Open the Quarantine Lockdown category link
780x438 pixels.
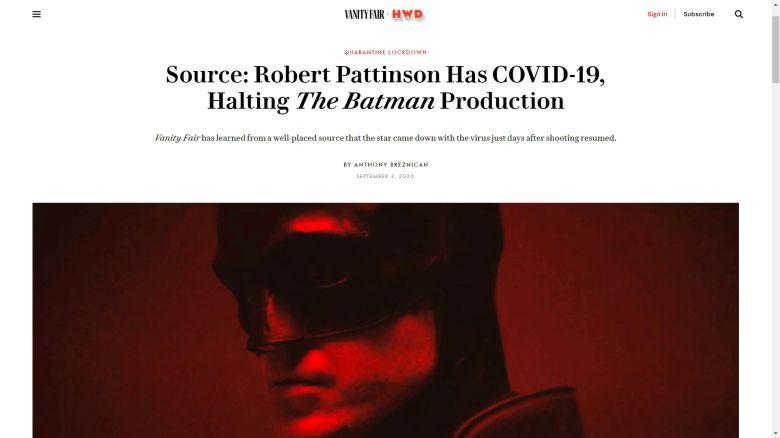pyautogui.click(x=386, y=52)
